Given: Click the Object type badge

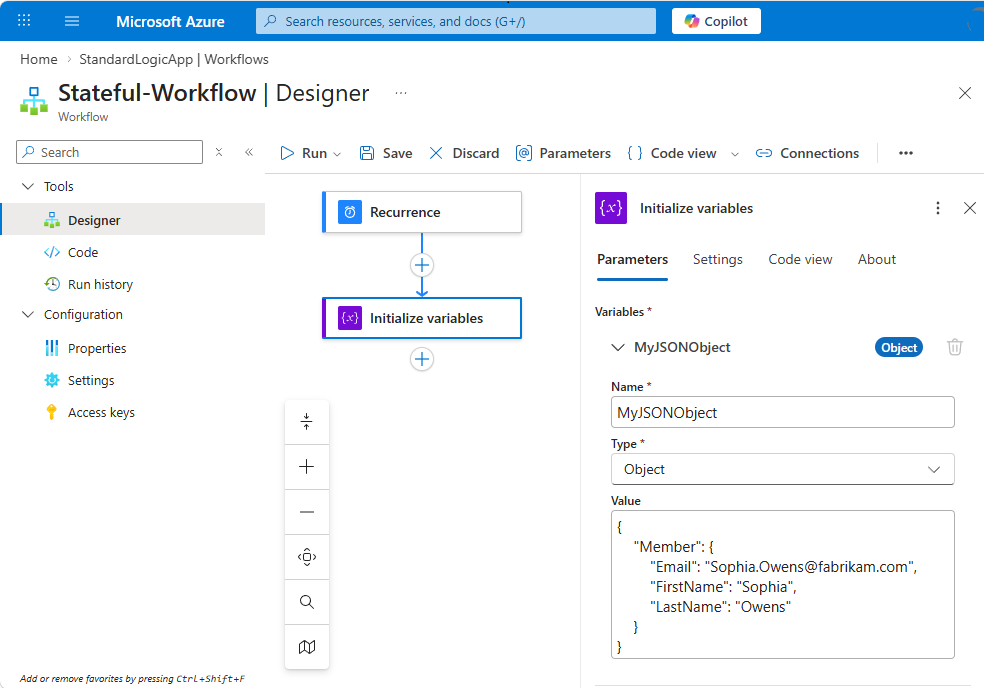Looking at the screenshot, I should tap(899, 347).
